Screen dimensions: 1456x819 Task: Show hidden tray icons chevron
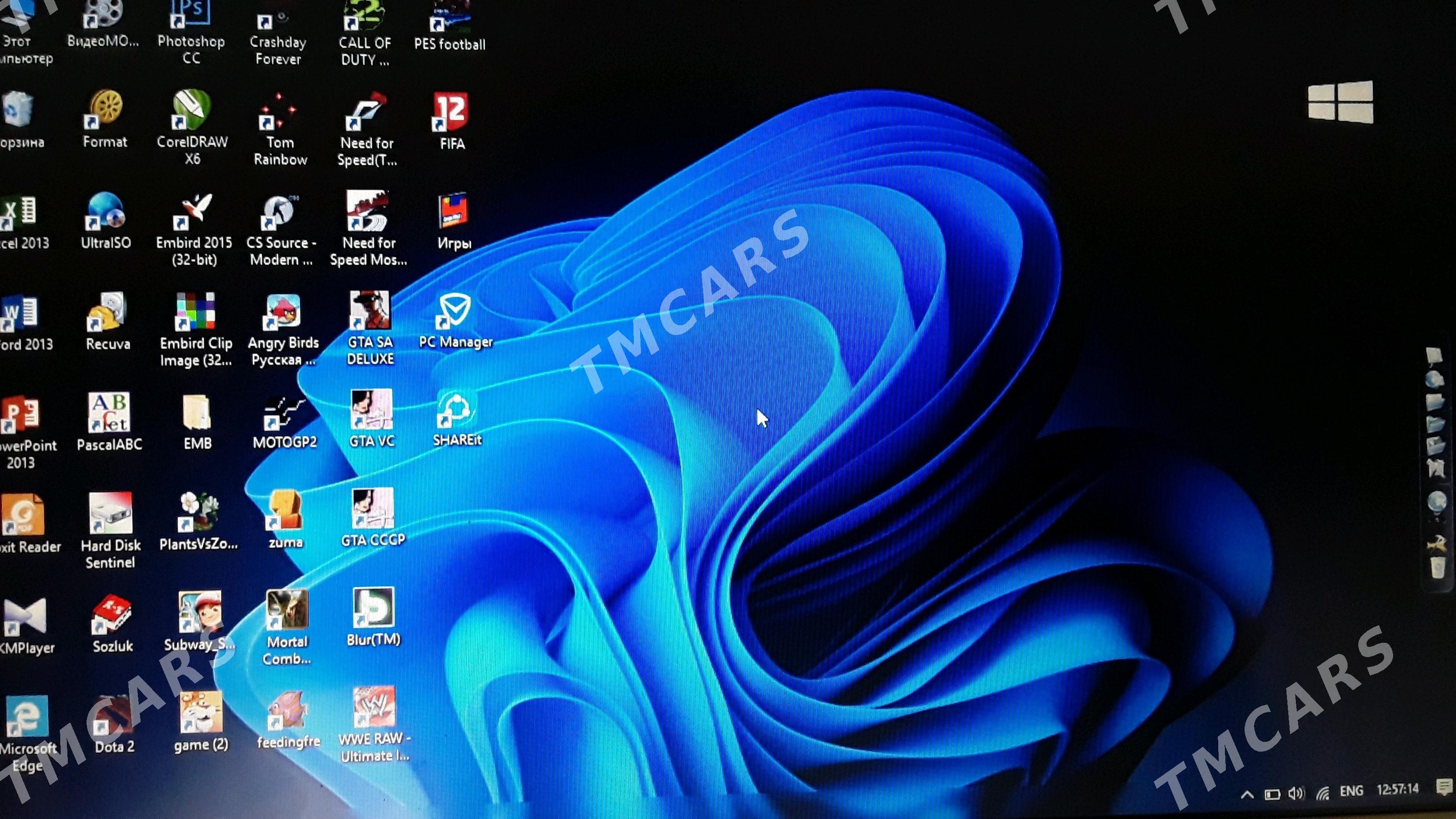click(1247, 795)
